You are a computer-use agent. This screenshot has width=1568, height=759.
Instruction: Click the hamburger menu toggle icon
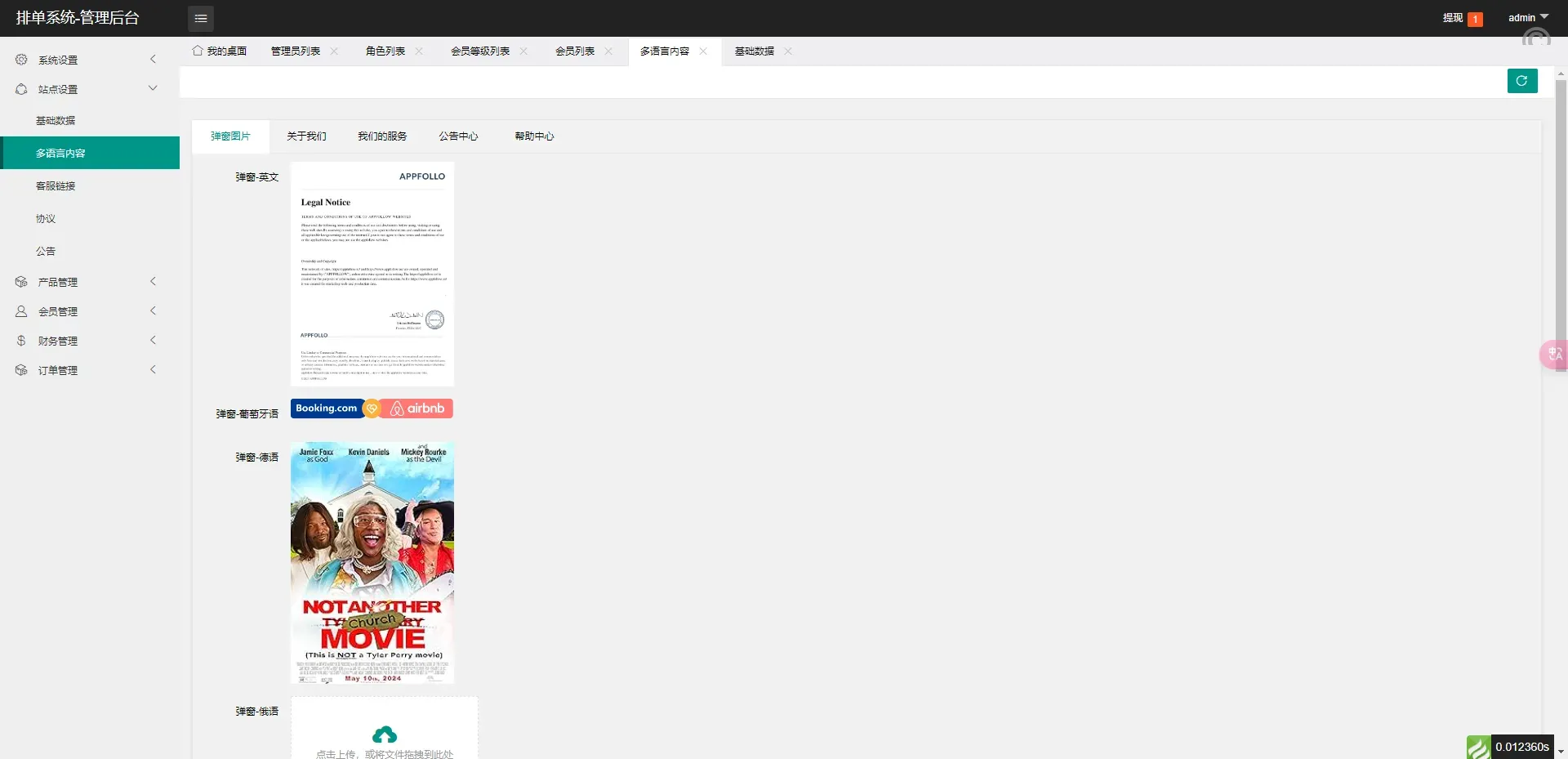tap(200, 18)
